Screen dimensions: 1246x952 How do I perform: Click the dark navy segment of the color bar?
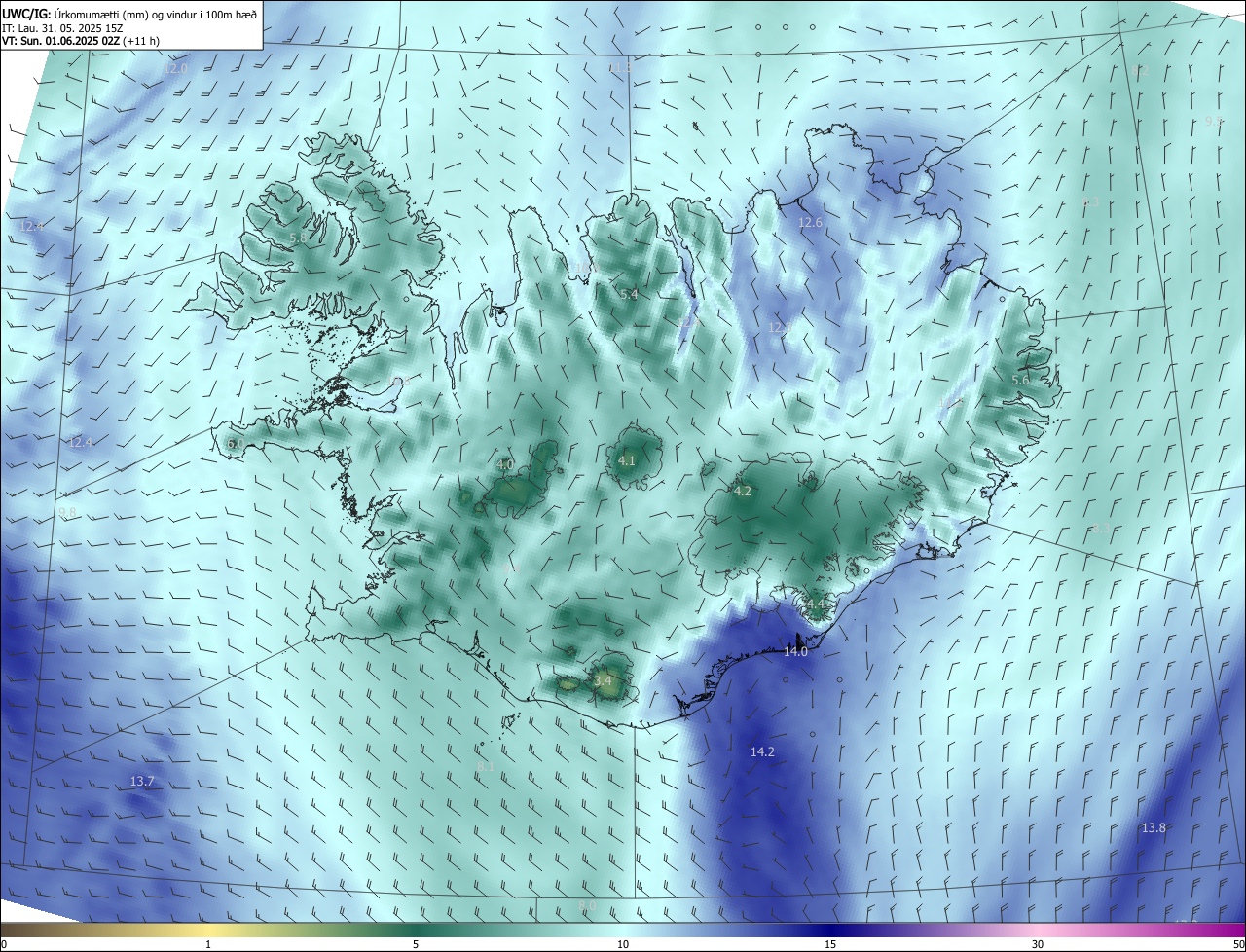point(830,930)
